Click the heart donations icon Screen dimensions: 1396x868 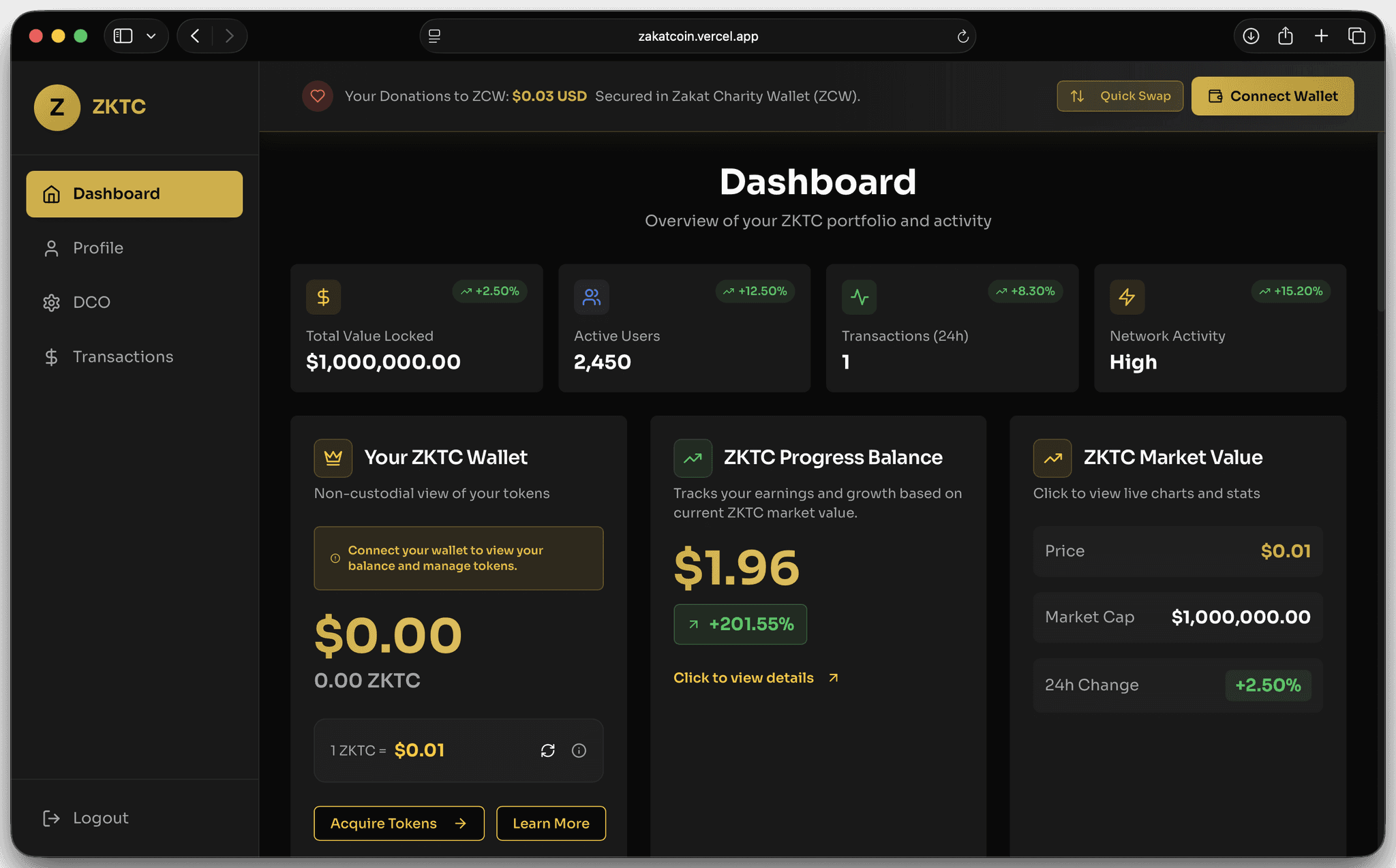(318, 96)
